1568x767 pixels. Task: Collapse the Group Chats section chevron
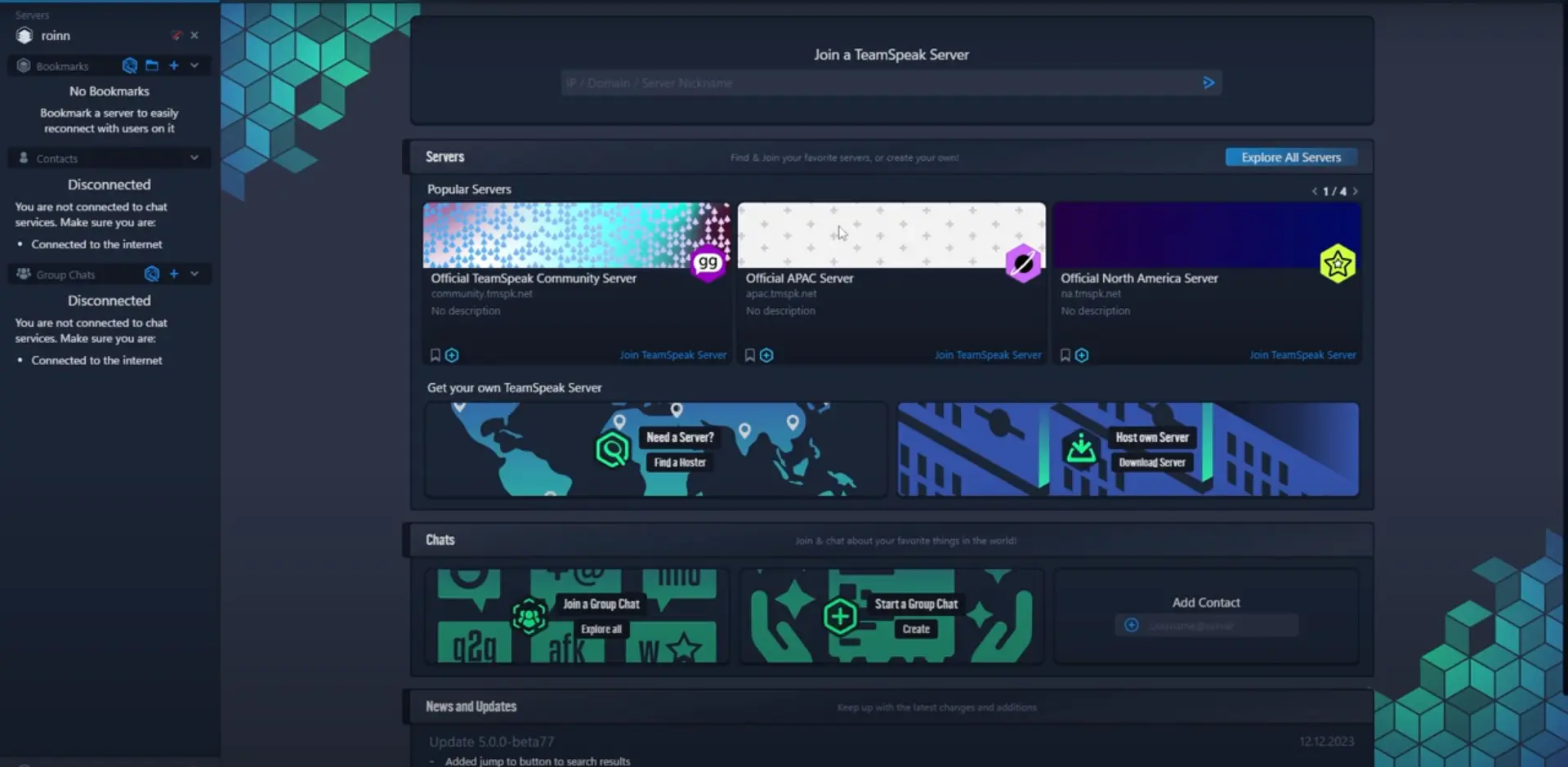point(194,274)
